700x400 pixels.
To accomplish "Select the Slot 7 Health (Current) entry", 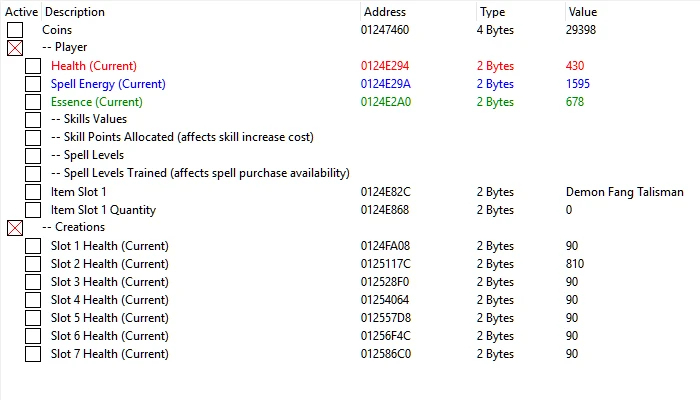I will [109, 354].
